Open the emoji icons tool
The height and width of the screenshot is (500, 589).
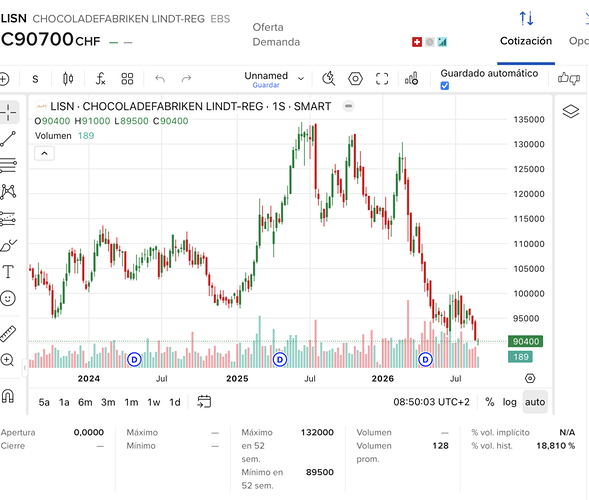[8, 298]
